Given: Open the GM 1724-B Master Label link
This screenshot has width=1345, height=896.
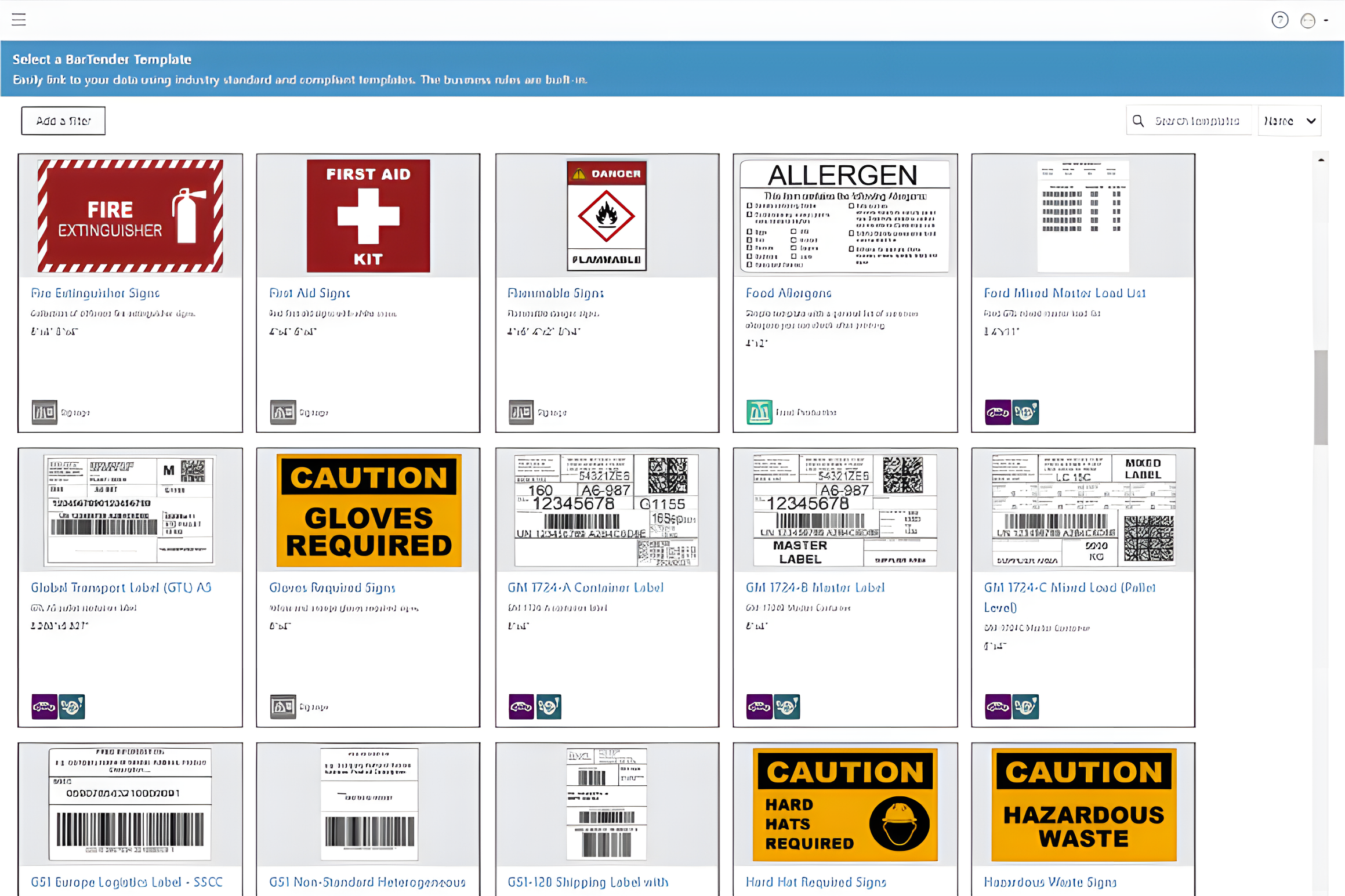Looking at the screenshot, I should (815, 587).
